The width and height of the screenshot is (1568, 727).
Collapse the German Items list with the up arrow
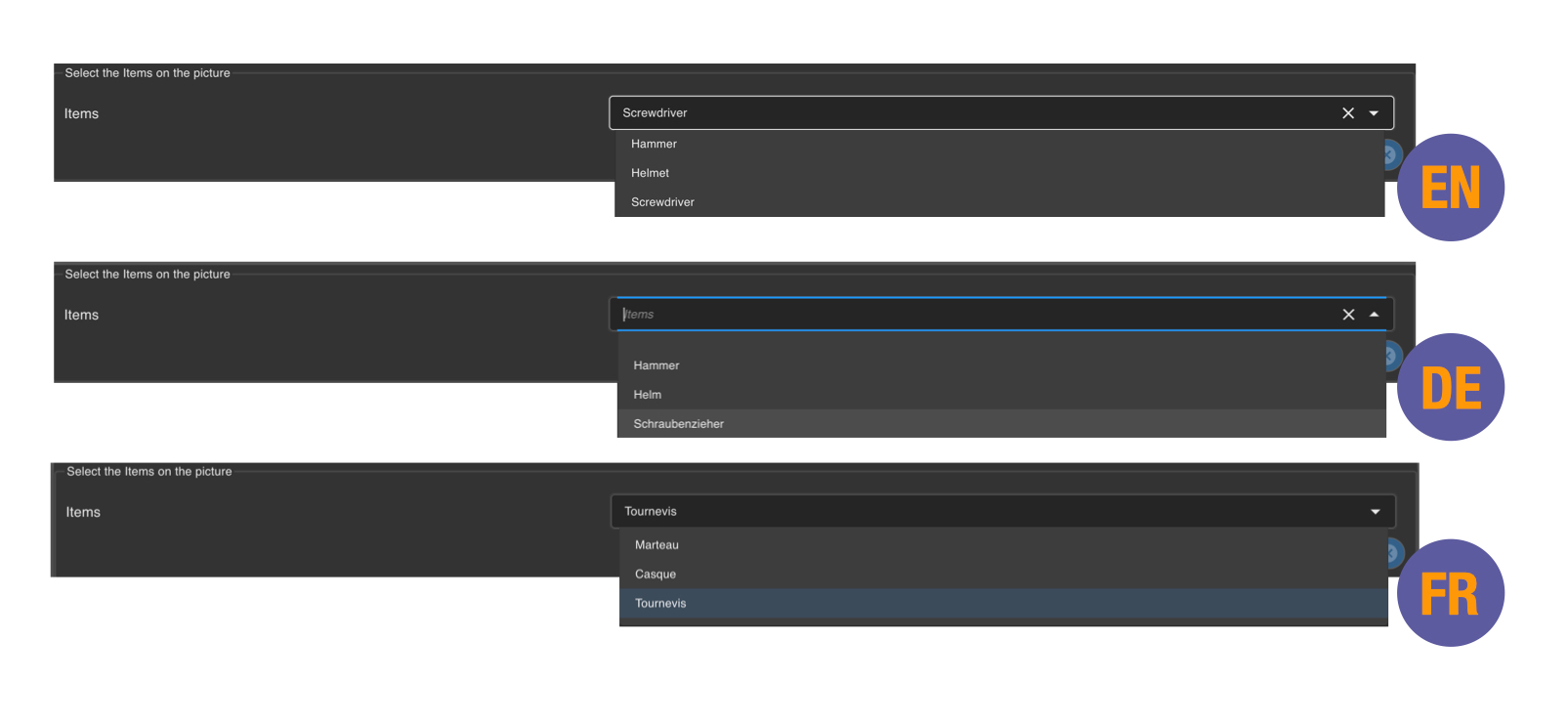[1374, 315]
